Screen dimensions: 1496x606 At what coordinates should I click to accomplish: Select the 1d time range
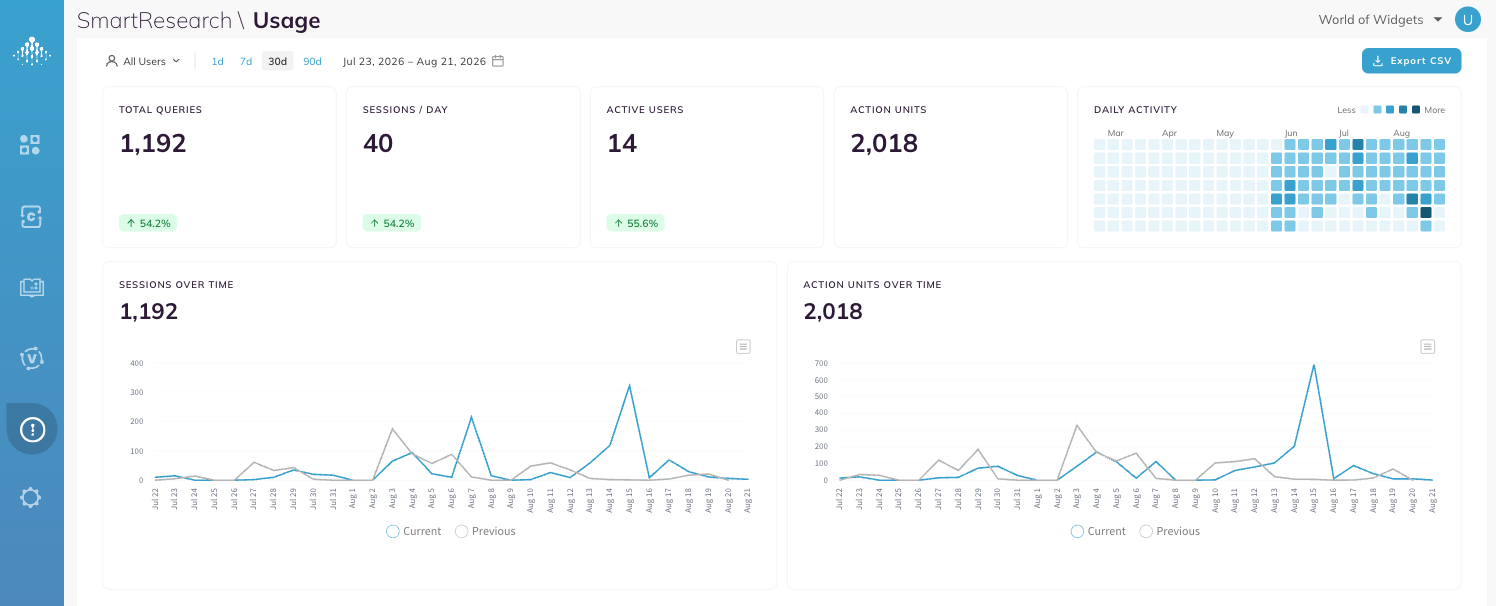pyautogui.click(x=217, y=61)
